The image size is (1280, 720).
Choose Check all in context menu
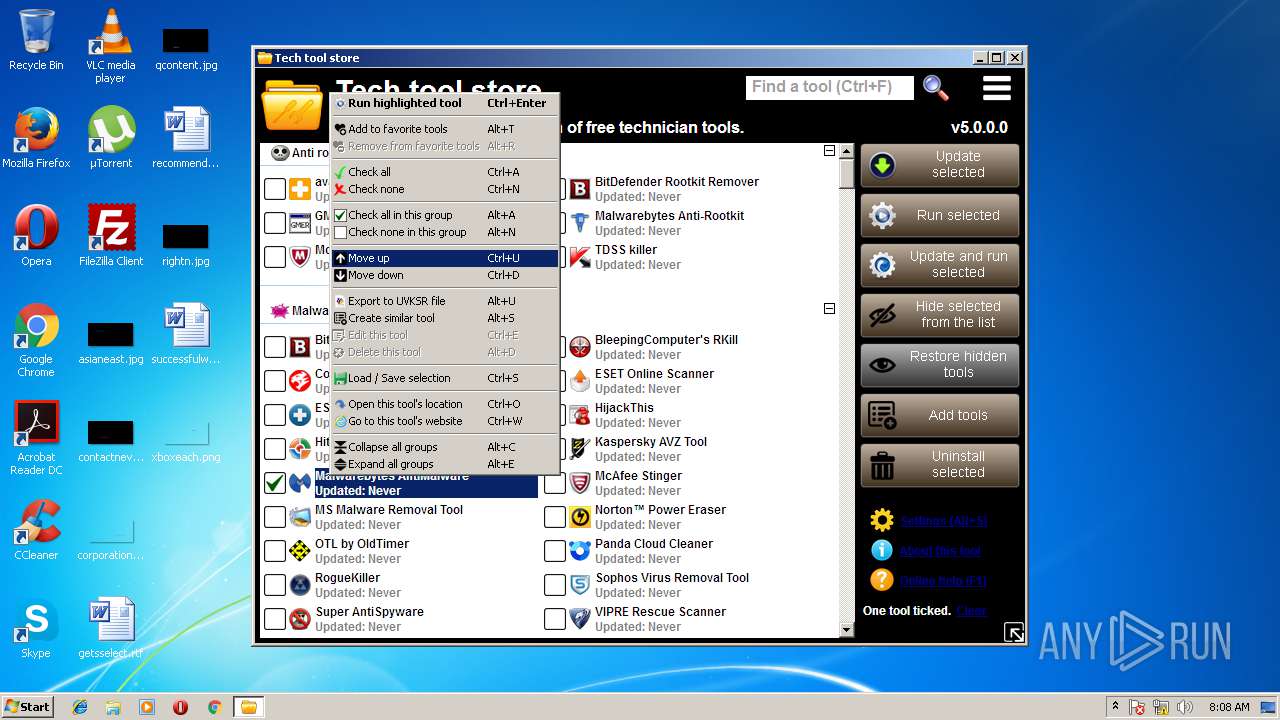point(445,172)
